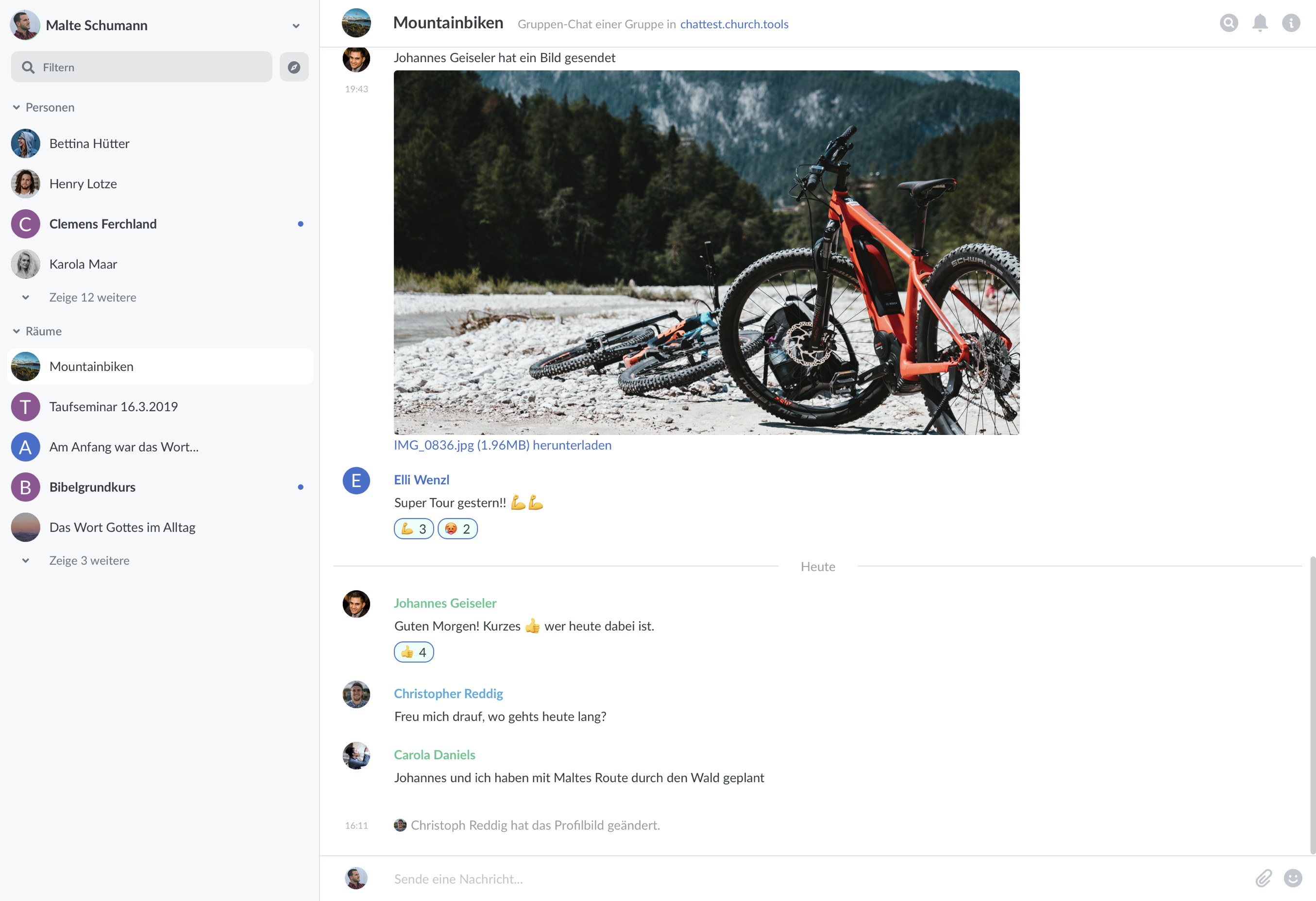The image size is (1316, 901).
Task: Click the Mountainbiken room avatar in header
Action: tap(356, 23)
